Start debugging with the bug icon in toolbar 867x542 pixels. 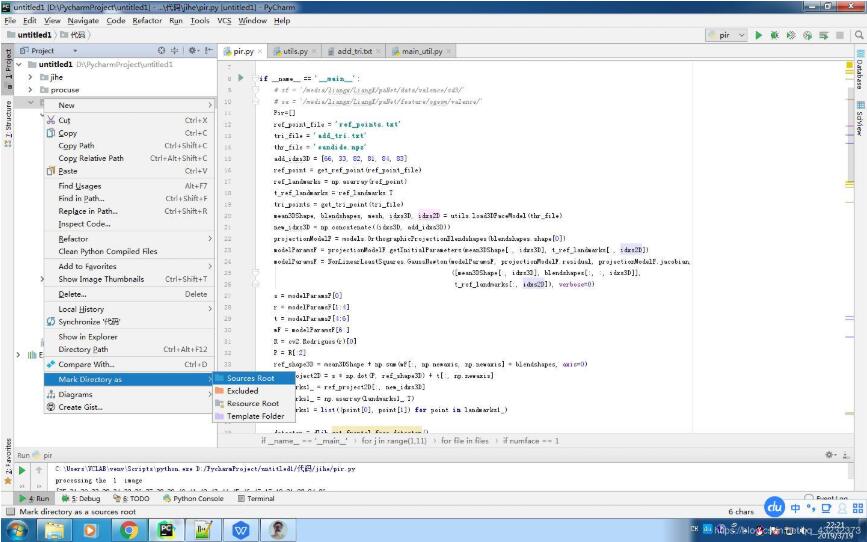coord(775,35)
